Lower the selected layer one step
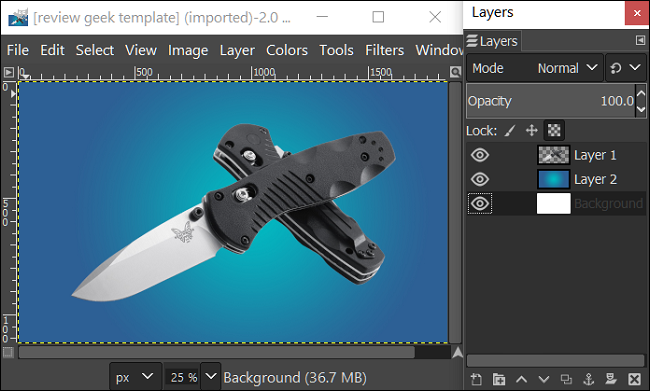The width and height of the screenshot is (650, 391). 544,379
